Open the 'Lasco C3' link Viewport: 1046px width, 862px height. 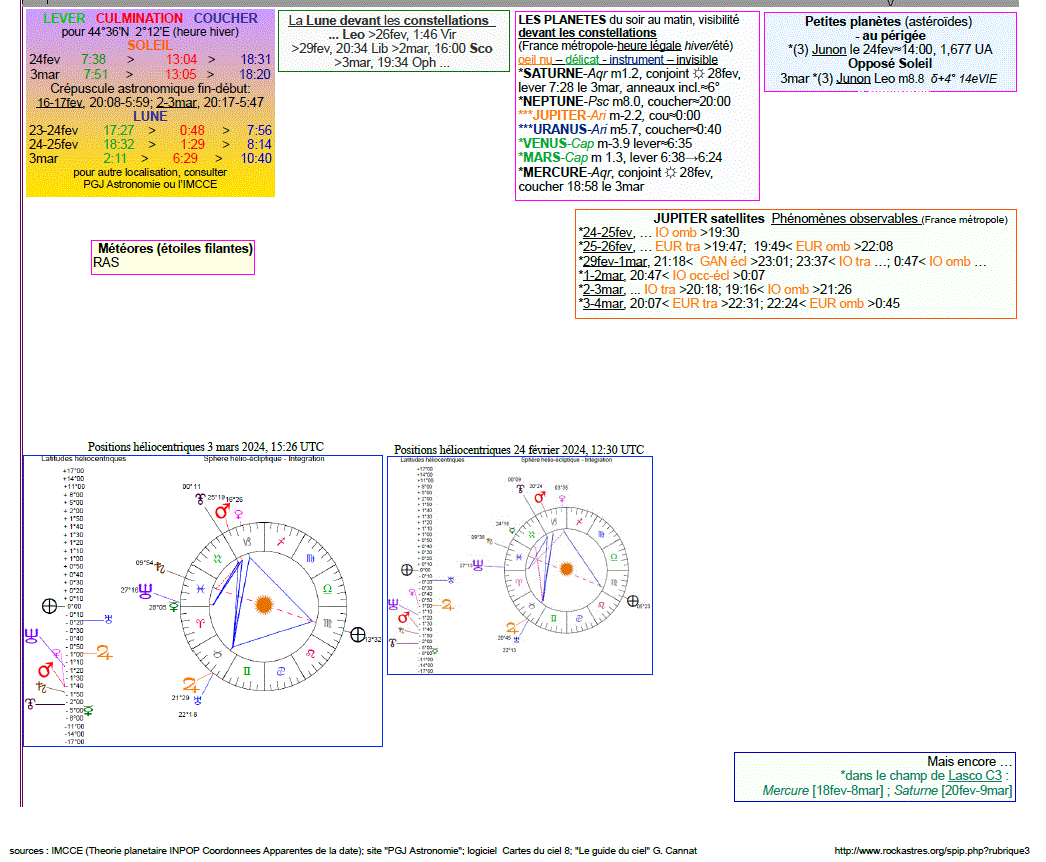point(975,776)
